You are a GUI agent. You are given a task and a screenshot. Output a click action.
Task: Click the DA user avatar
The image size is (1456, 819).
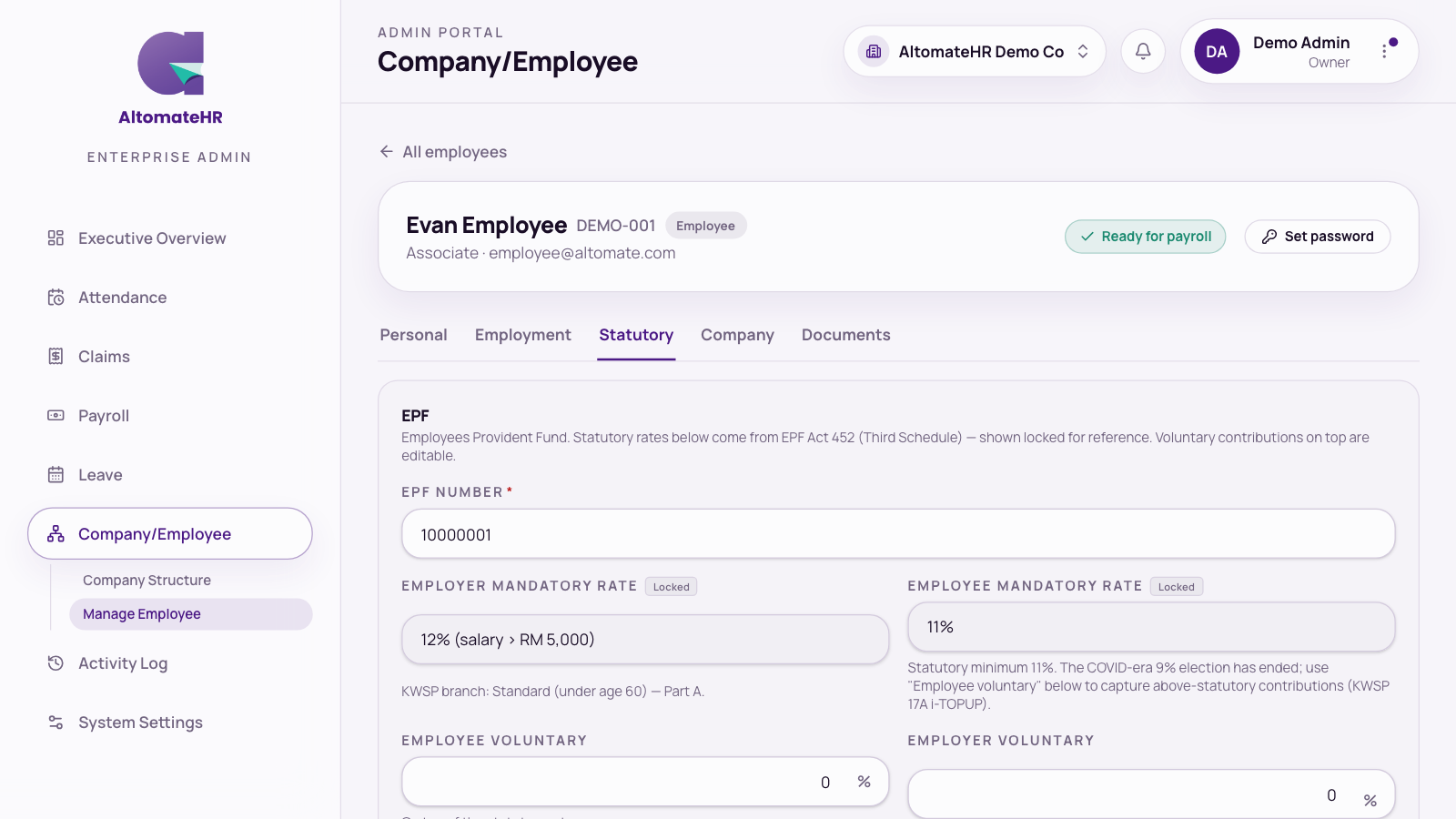pyautogui.click(x=1217, y=52)
